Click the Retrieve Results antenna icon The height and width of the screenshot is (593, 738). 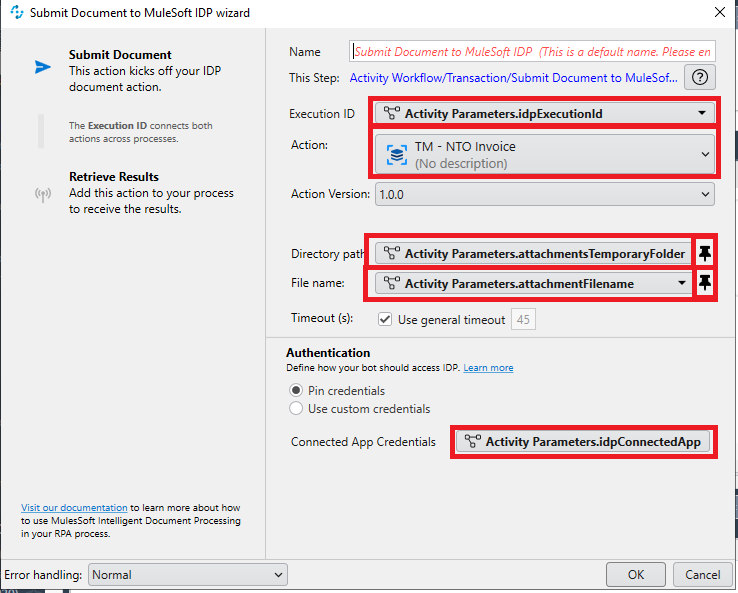[43, 194]
